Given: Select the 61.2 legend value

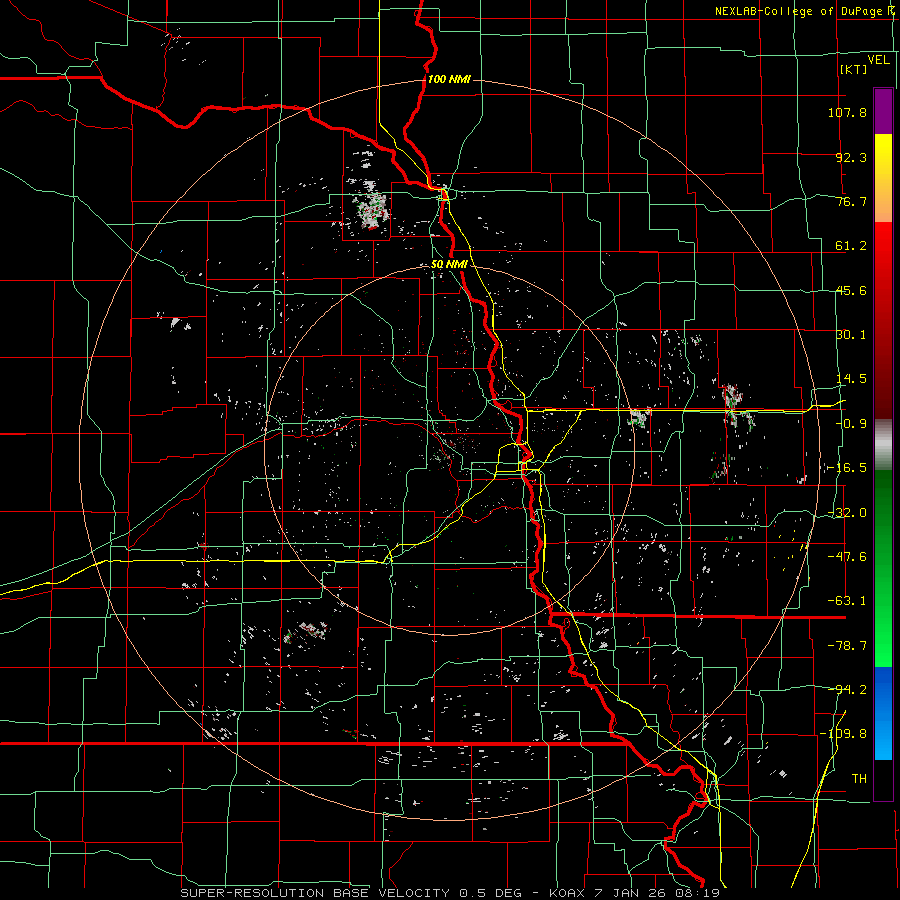Looking at the screenshot, I should pos(851,246).
